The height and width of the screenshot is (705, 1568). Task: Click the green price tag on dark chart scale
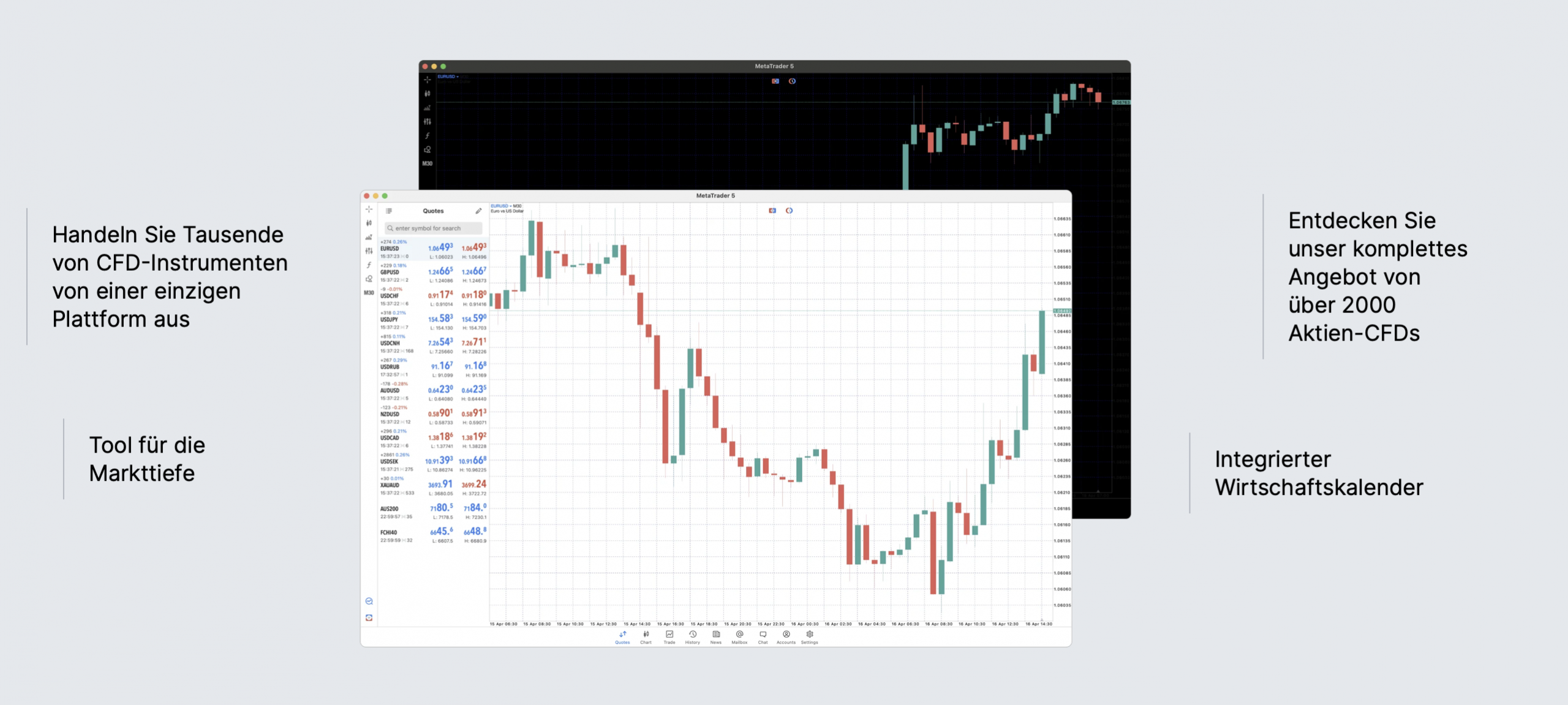[1121, 102]
